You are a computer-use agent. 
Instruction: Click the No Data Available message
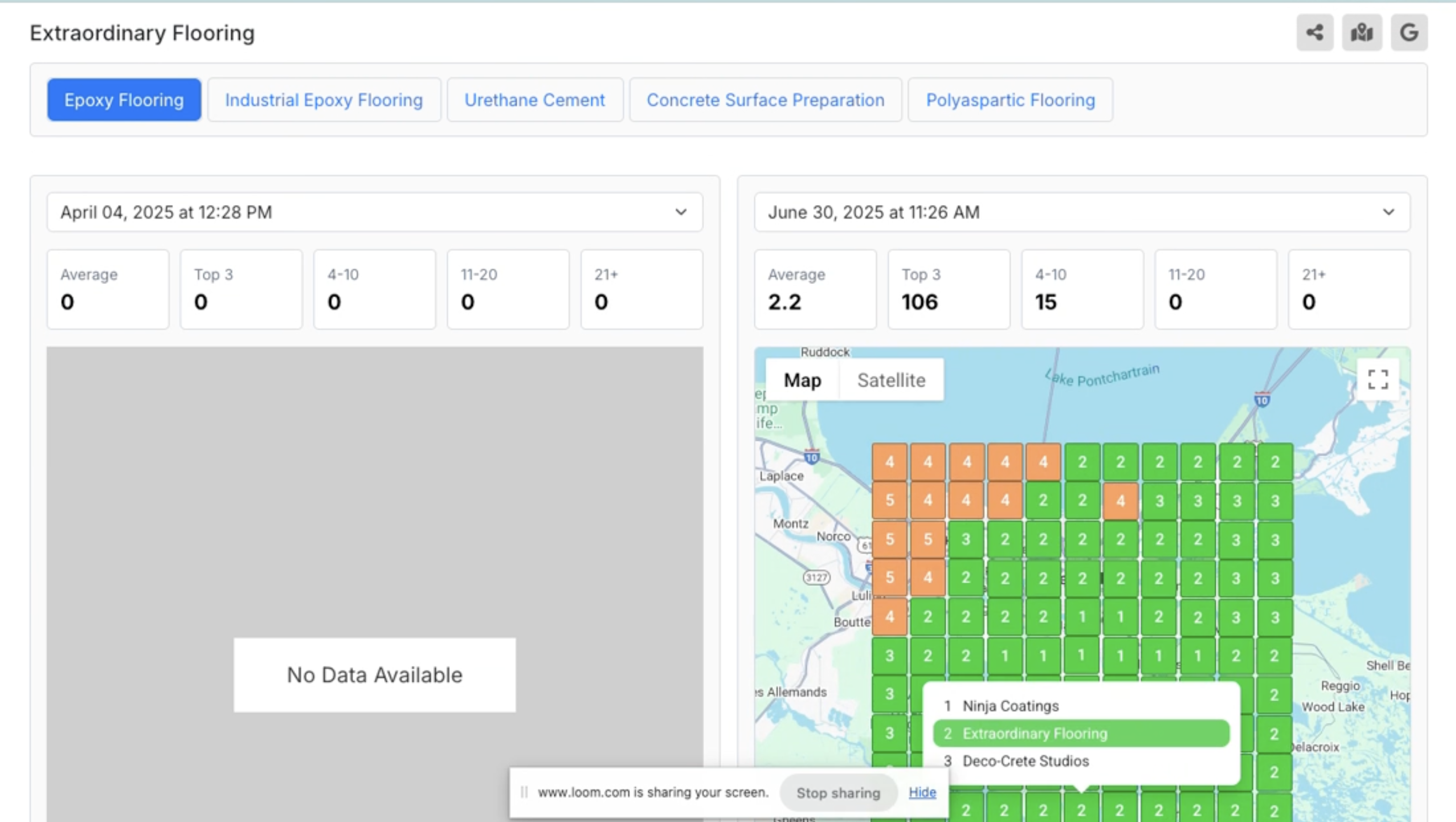[375, 674]
